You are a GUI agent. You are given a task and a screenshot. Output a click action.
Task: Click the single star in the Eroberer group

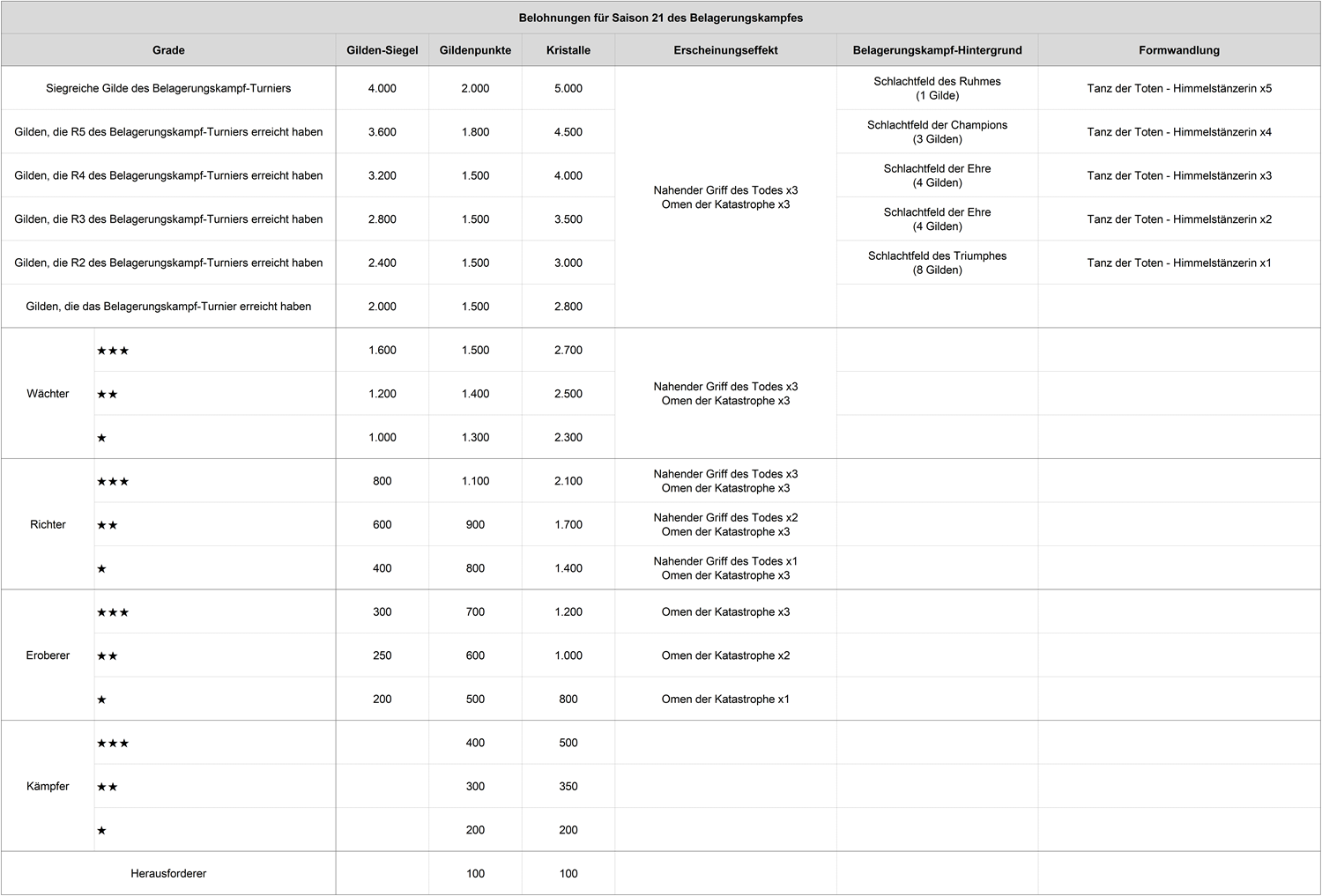pyautogui.click(x=101, y=700)
